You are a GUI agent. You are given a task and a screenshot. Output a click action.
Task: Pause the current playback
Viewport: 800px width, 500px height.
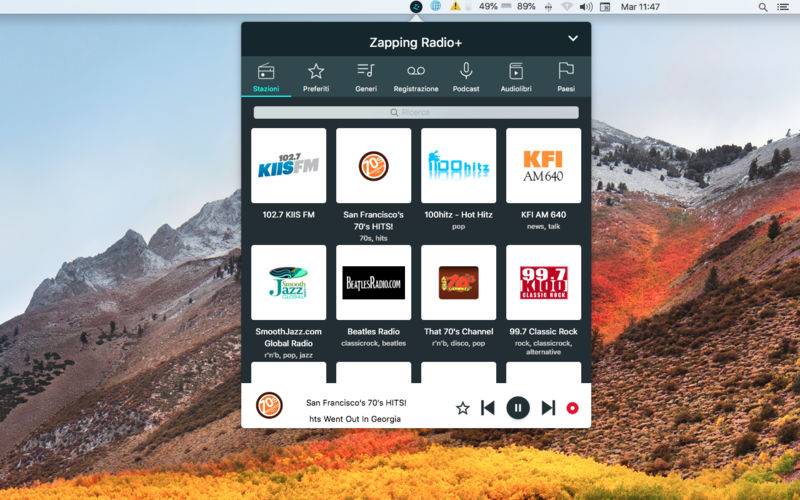[518, 408]
